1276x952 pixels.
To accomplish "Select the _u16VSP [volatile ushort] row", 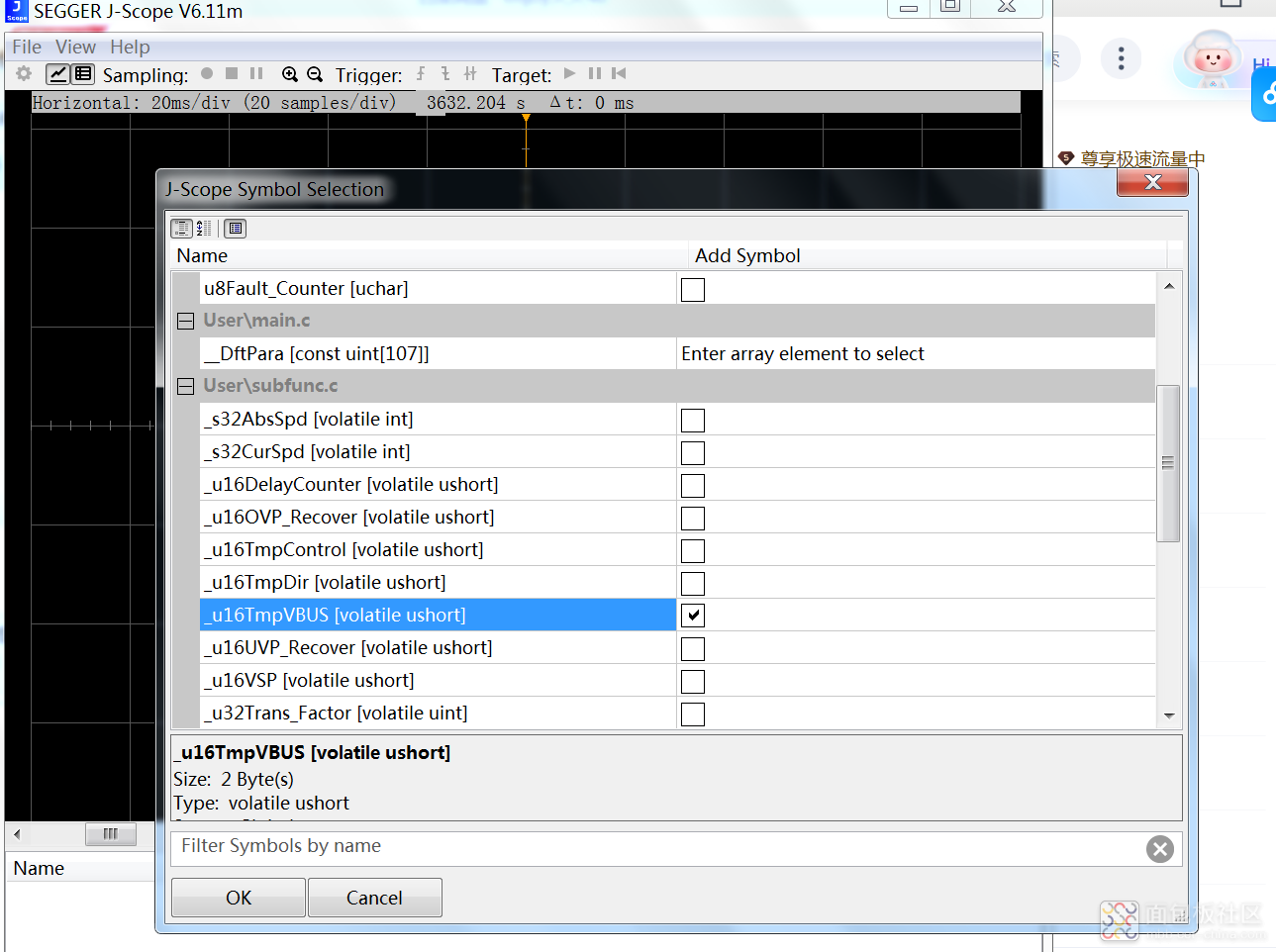I will pos(438,681).
